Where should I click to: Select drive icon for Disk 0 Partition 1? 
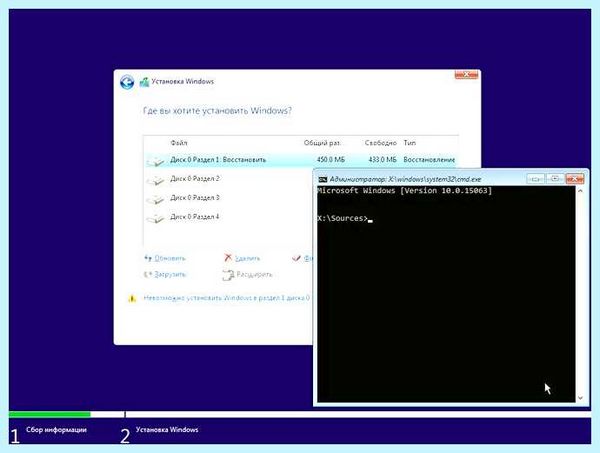pos(155,161)
